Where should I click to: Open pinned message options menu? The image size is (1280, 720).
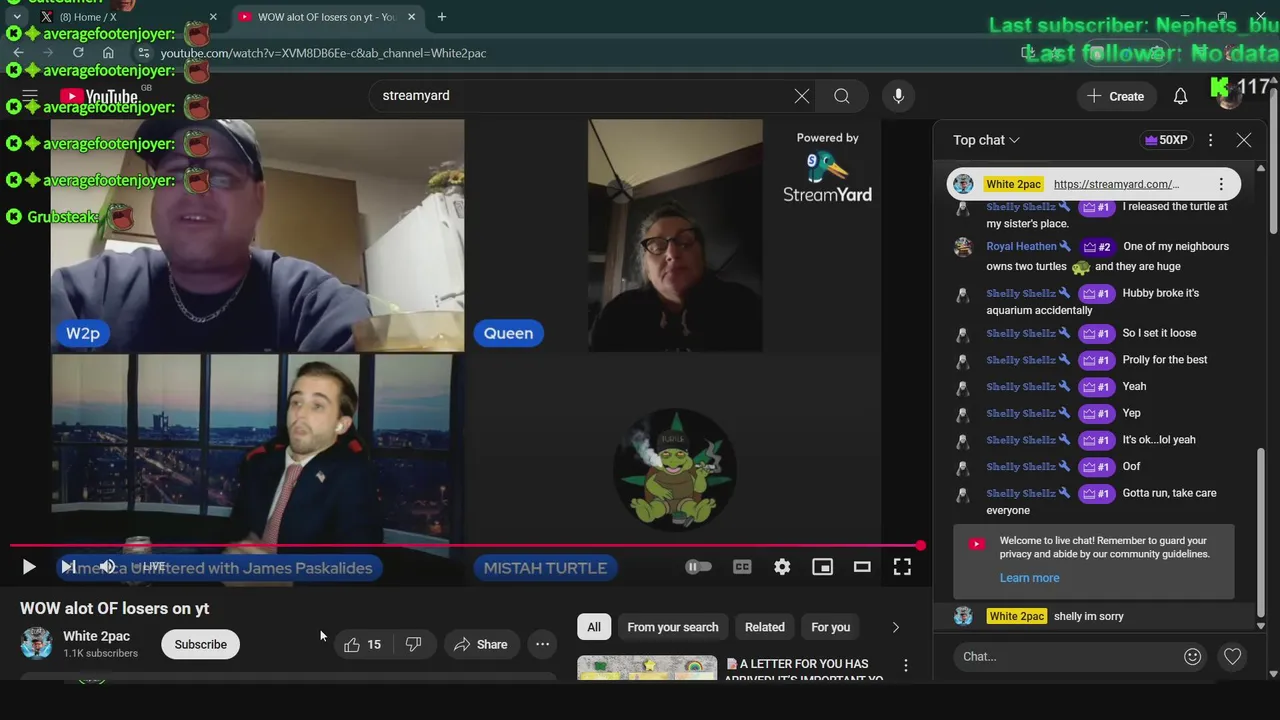pos(1221,184)
